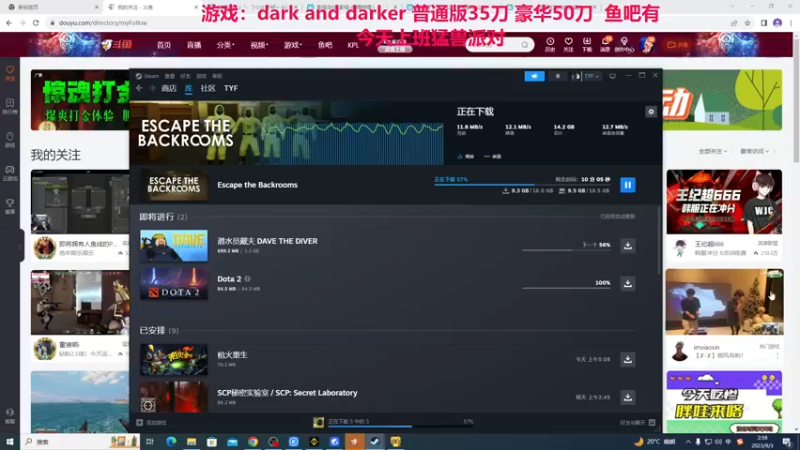Viewport: 800px width, 450px height.
Task: Reload the browser page
Action: [x=36, y=22]
